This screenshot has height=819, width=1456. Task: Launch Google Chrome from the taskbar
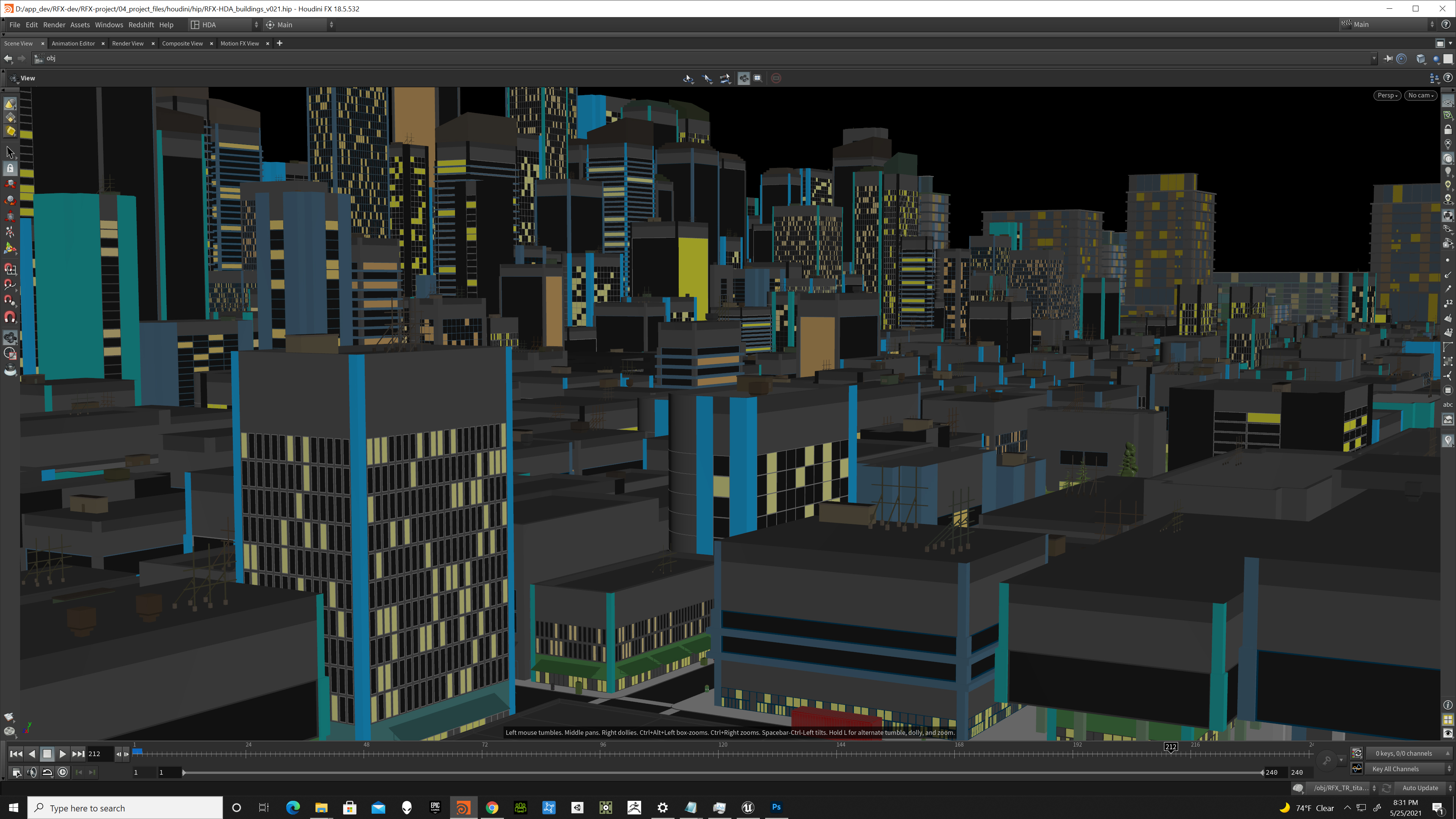pyautogui.click(x=492, y=808)
